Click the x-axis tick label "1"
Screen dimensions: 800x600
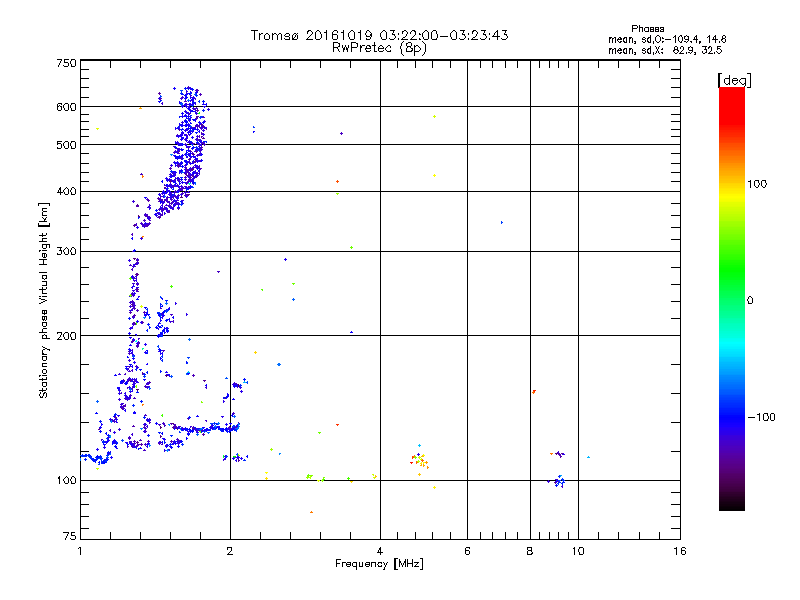coord(80,551)
